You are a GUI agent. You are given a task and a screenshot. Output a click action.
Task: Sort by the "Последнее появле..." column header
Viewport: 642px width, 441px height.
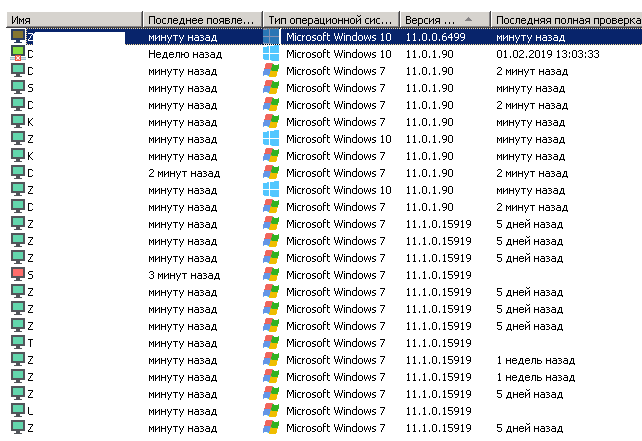(x=202, y=20)
